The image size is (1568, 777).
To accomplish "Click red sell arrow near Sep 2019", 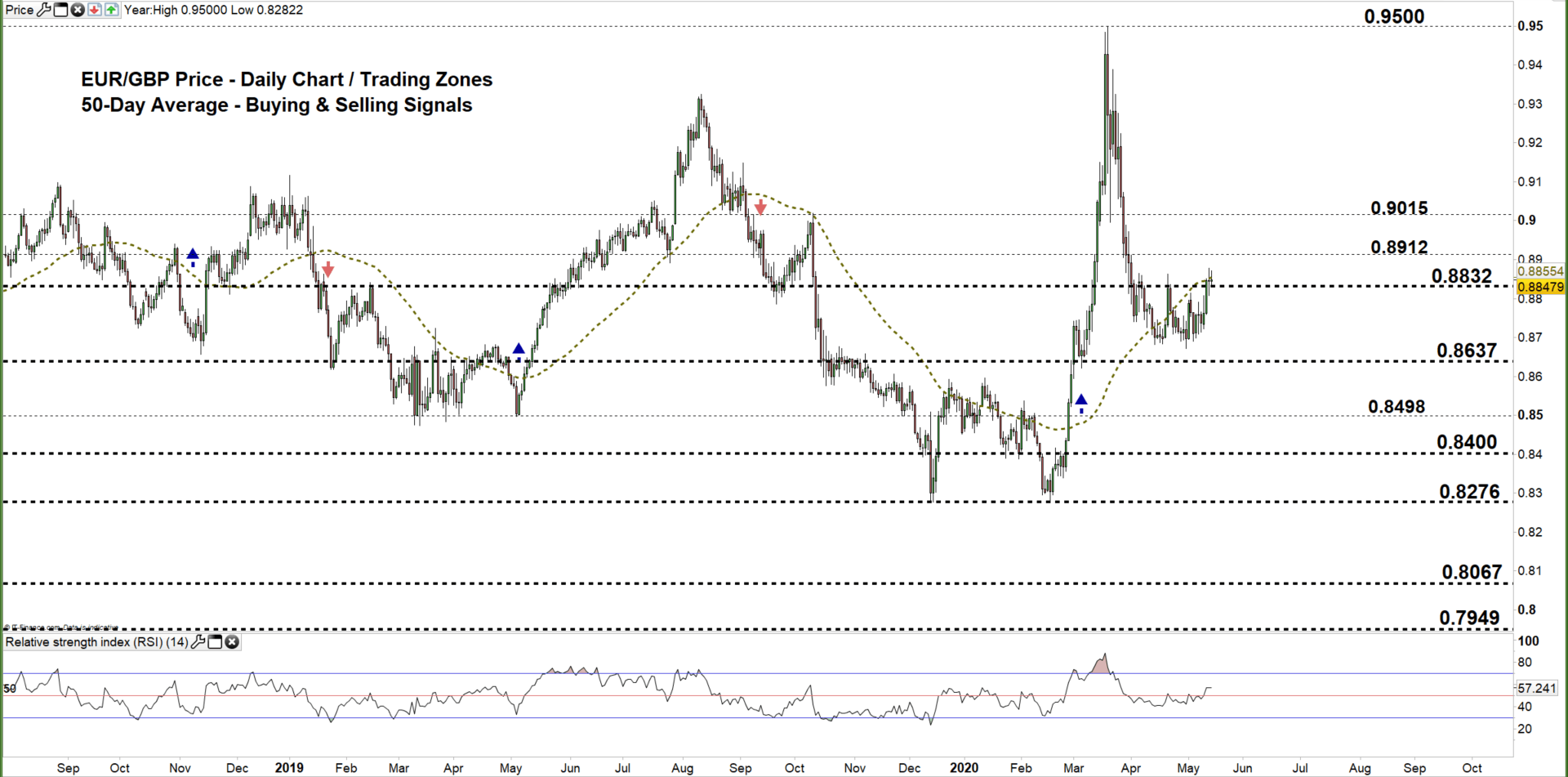I will point(760,206).
